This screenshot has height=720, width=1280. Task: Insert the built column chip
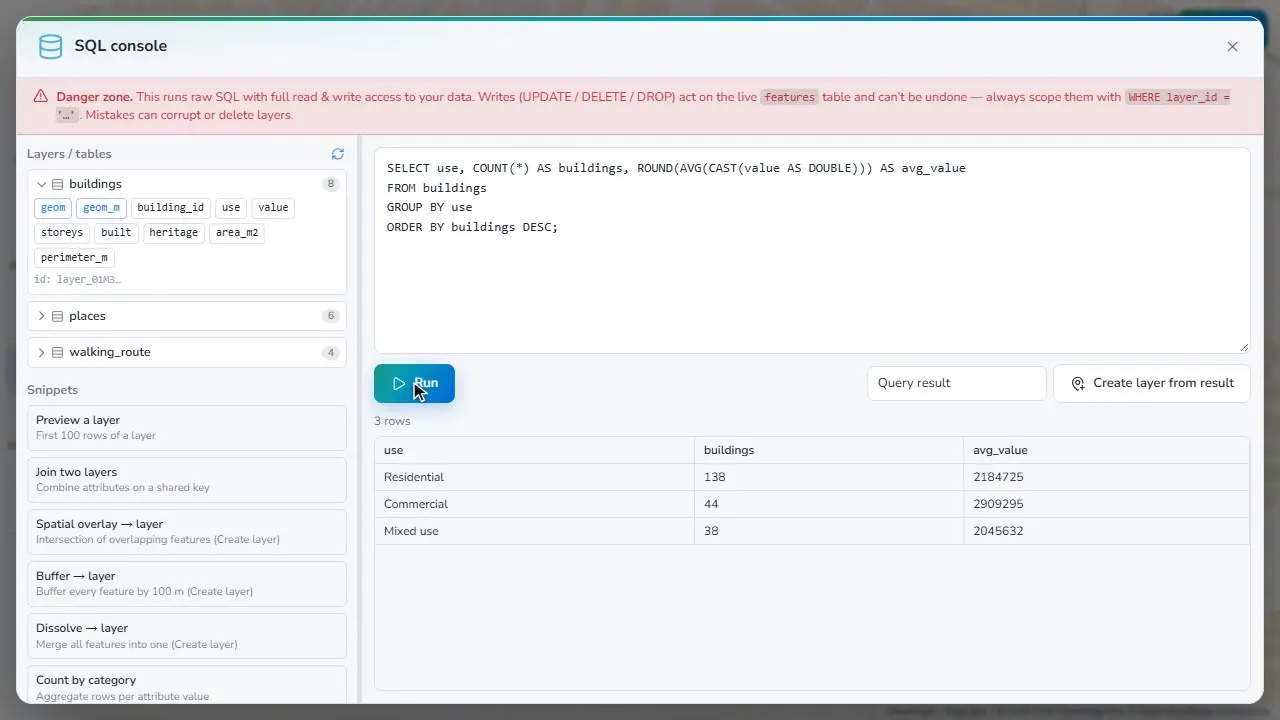point(116,232)
